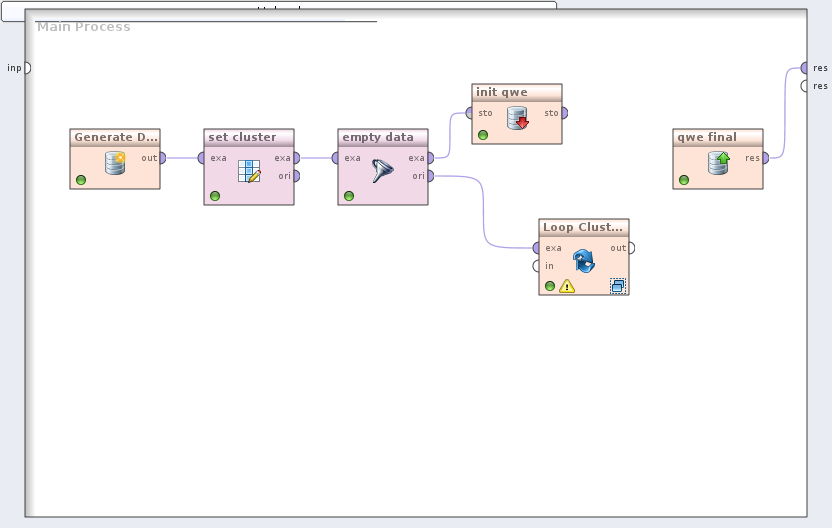Click the qwe final retrieve icon

pos(719,163)
